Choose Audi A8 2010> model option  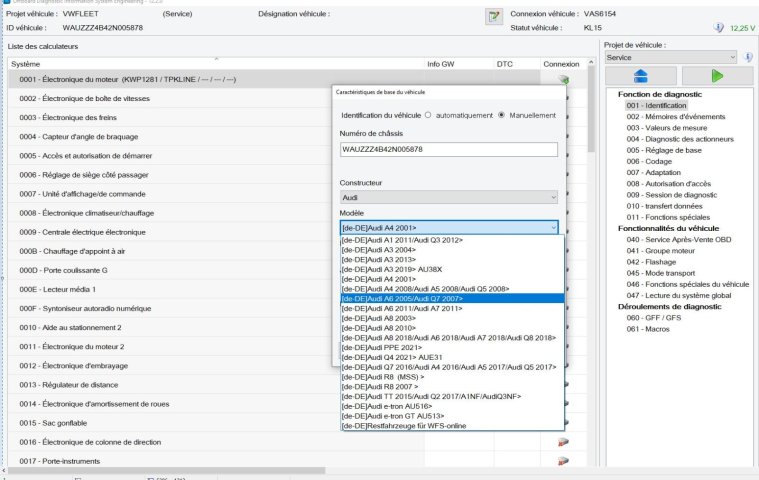[x=453, y=328]
